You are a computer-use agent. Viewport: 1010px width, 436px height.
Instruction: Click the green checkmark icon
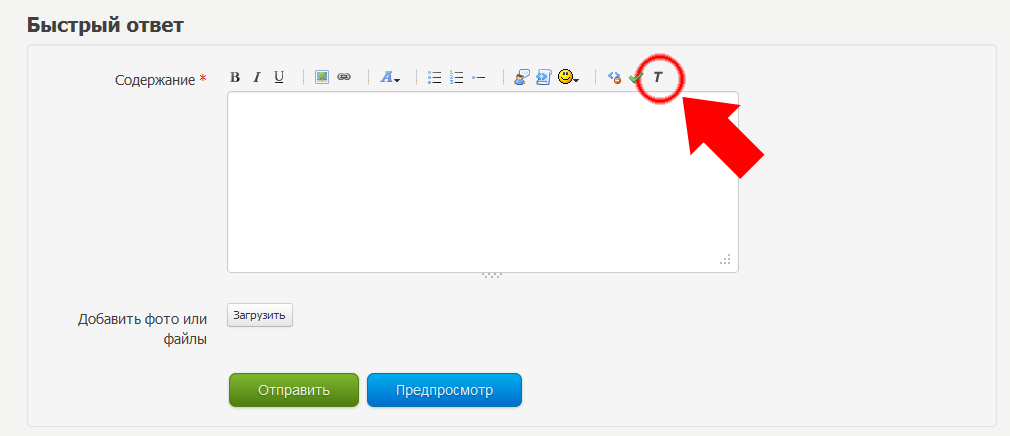(636, 78)
